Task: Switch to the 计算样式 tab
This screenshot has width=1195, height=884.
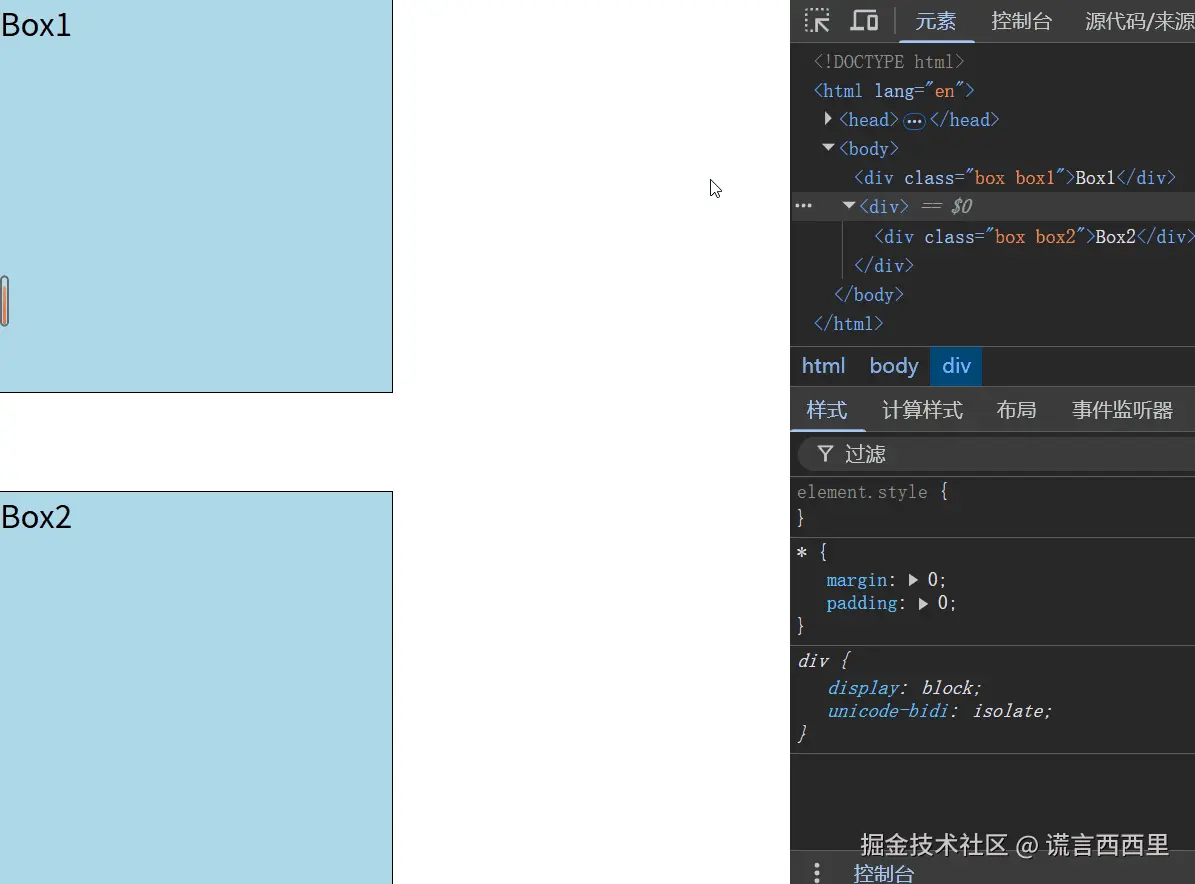Action: pyautogui.click(x=922, y=410)
